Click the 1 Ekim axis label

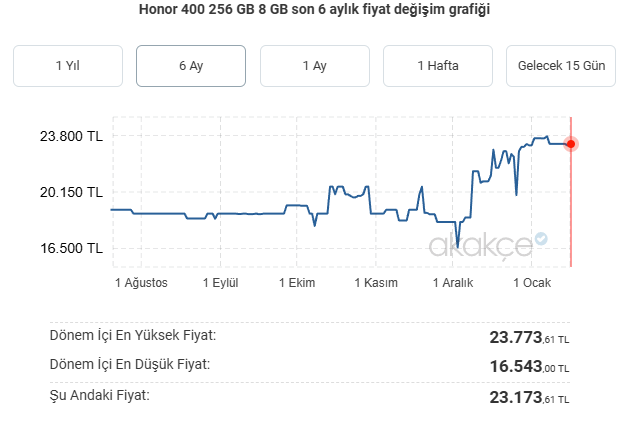click(297, 283)
